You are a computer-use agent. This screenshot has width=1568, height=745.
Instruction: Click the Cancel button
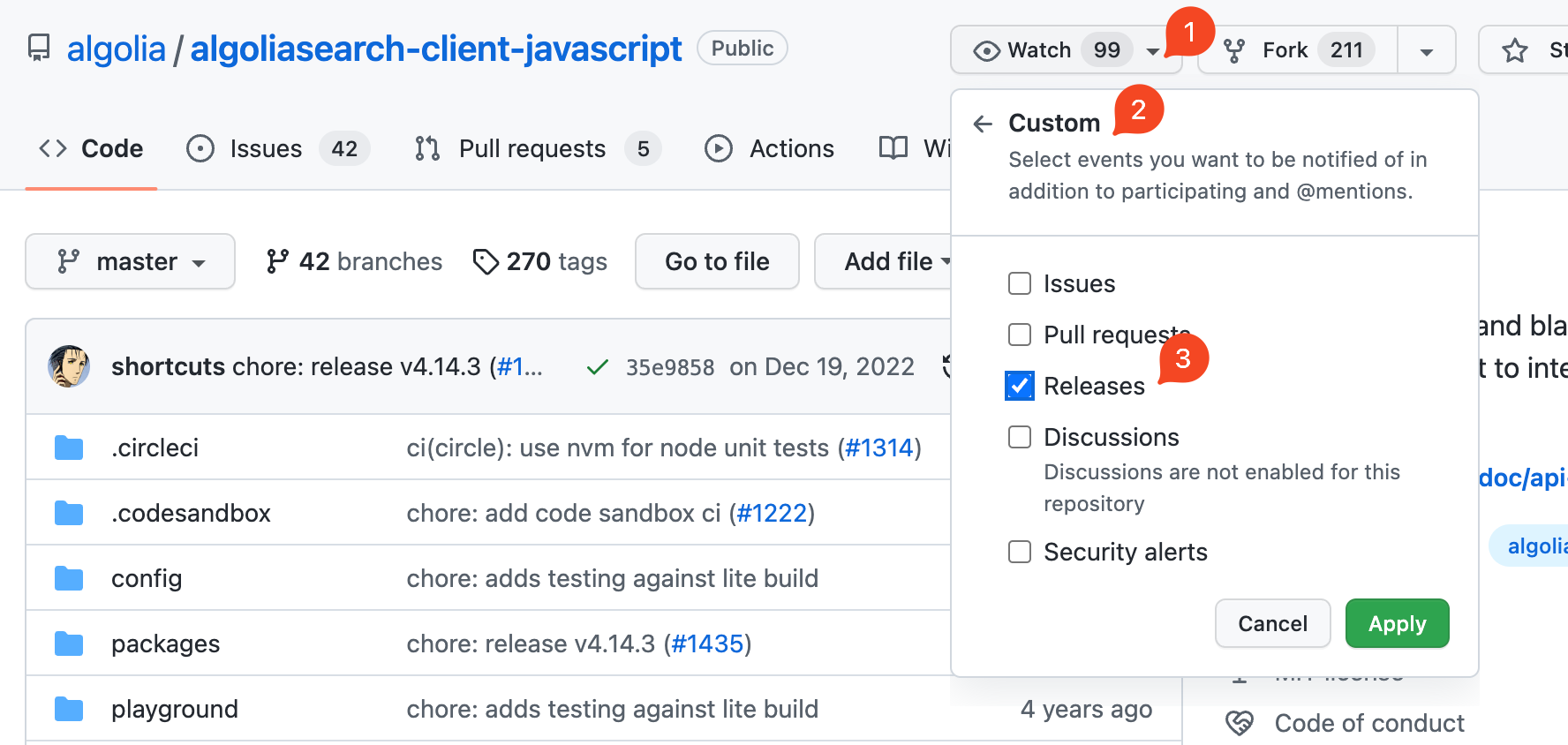coord(1272,623)
